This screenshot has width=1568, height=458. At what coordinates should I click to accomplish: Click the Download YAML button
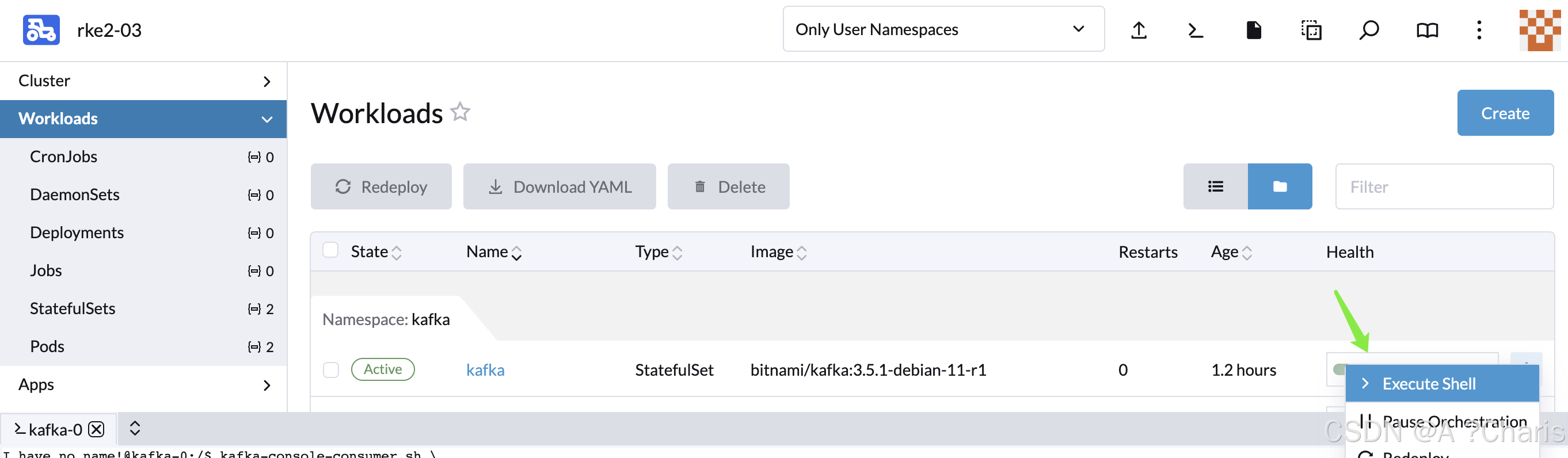[560, 187]
